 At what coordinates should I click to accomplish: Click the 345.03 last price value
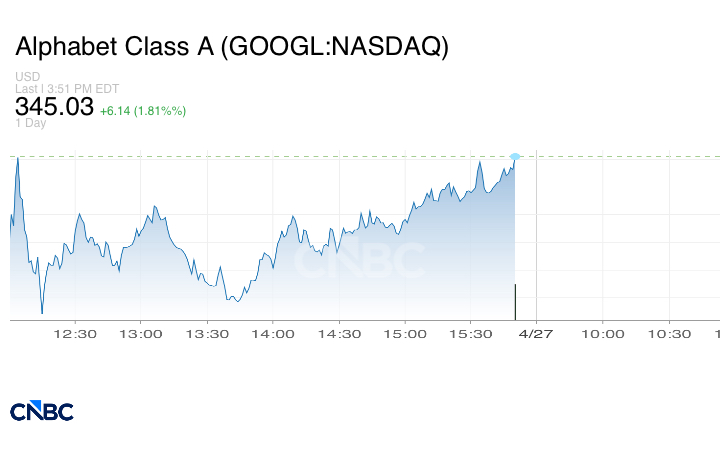click(x=54, y=106)
